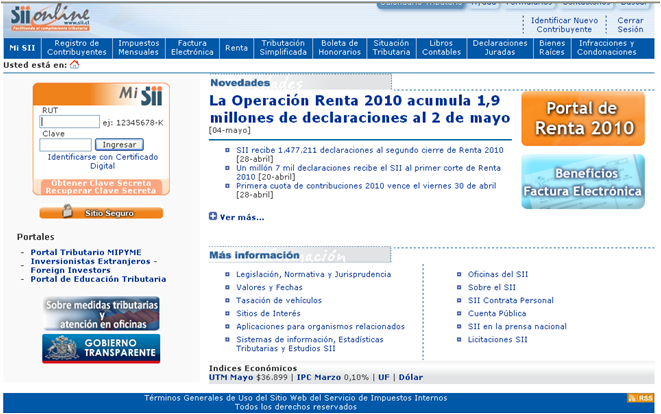Open the Operación Renta 2010 headline
The width and height of the screenshot is (661, 414).
click(360, 109)
